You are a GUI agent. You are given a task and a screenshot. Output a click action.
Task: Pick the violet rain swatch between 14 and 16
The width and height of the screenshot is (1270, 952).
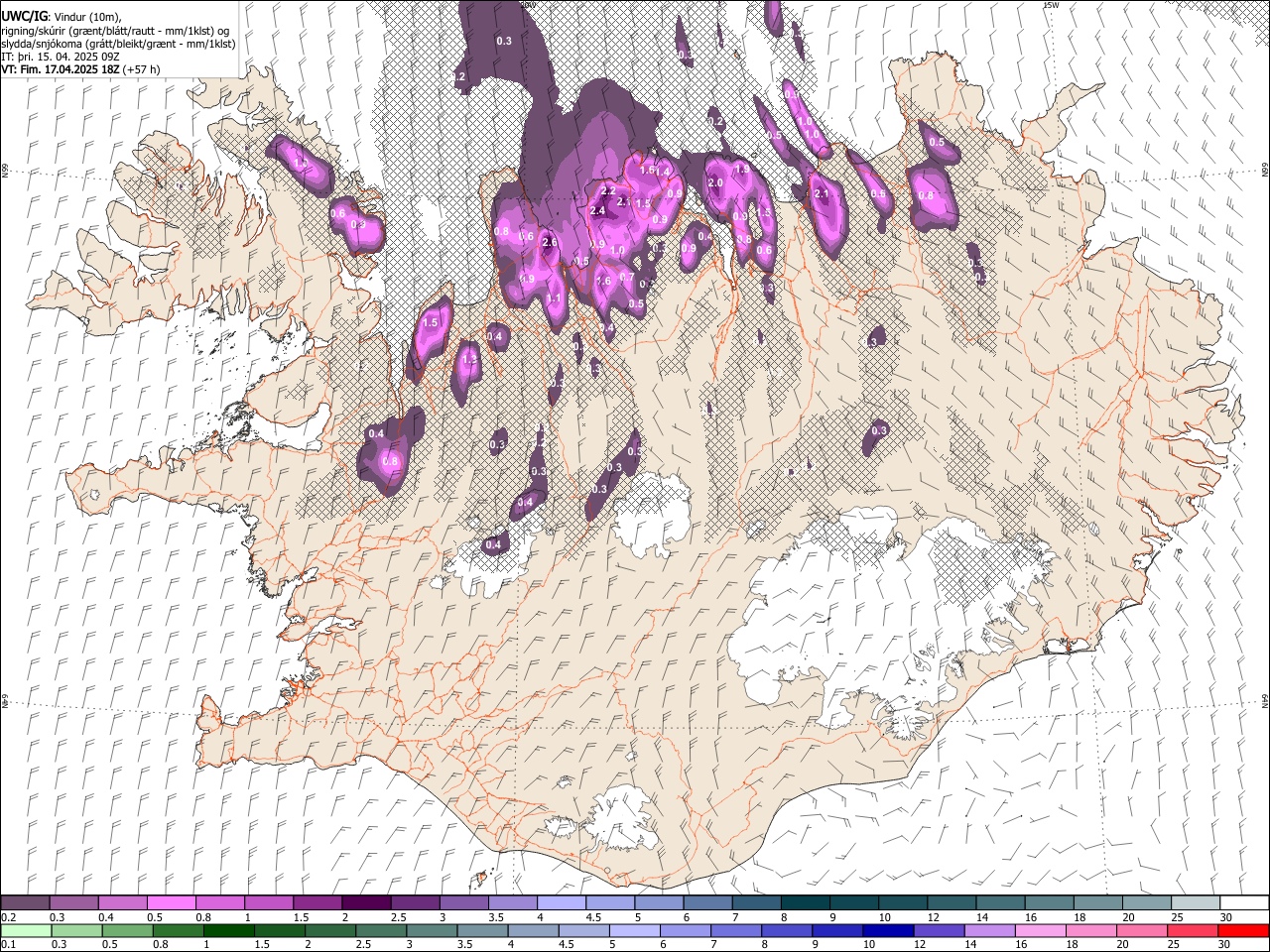click(989, 930)
